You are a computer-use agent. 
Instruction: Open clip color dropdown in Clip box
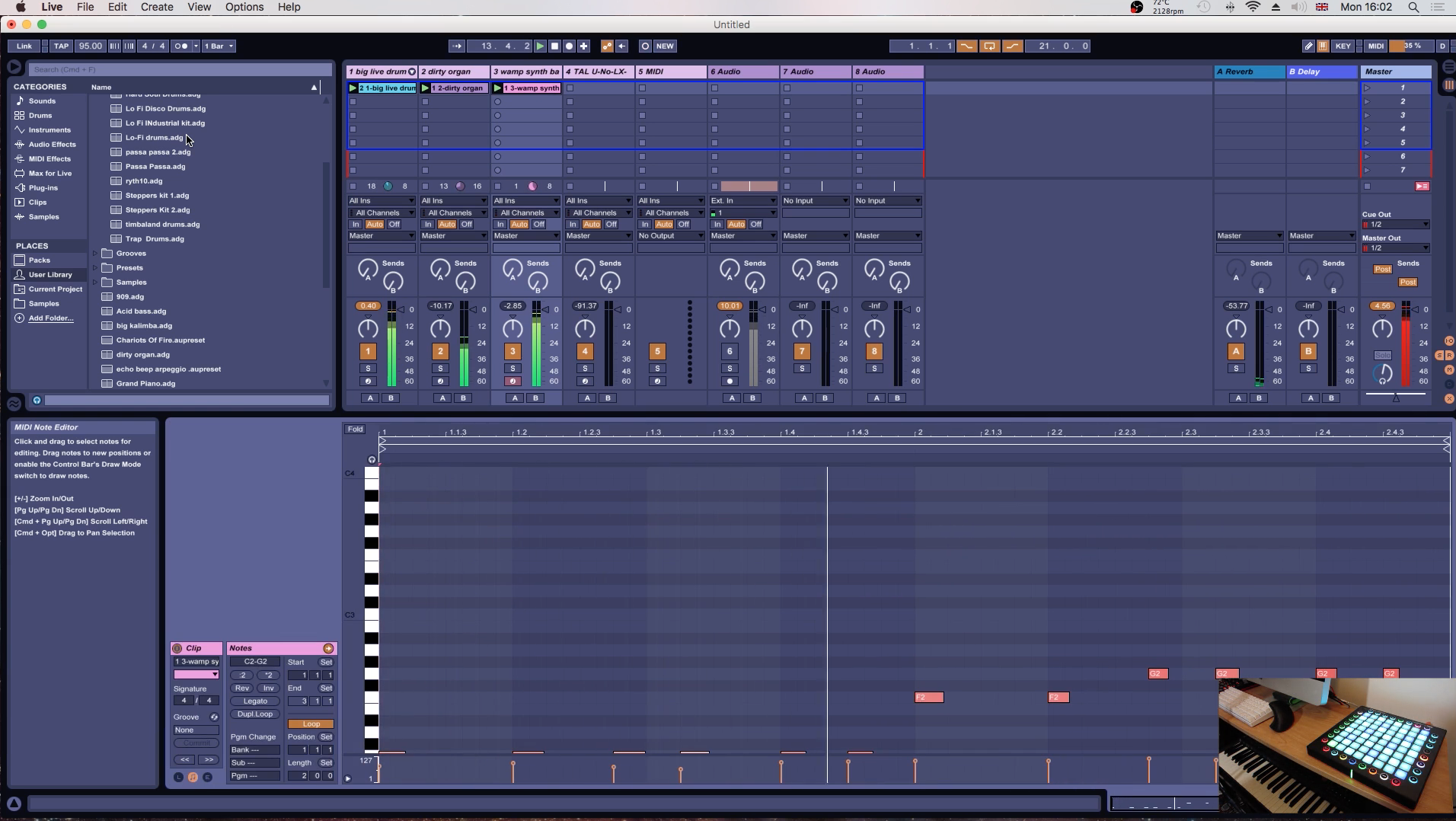tap(196, 675)
